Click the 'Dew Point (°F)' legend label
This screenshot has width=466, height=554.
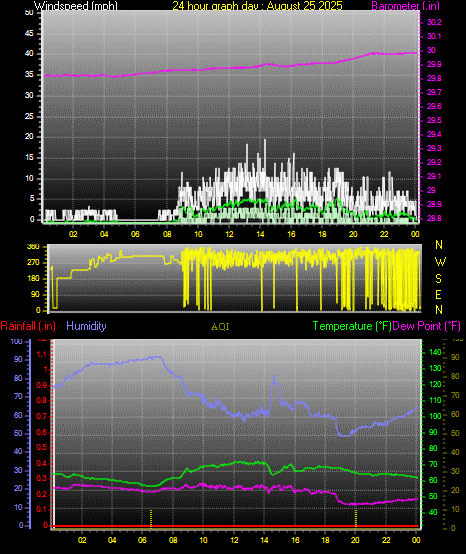click(426, 326)
